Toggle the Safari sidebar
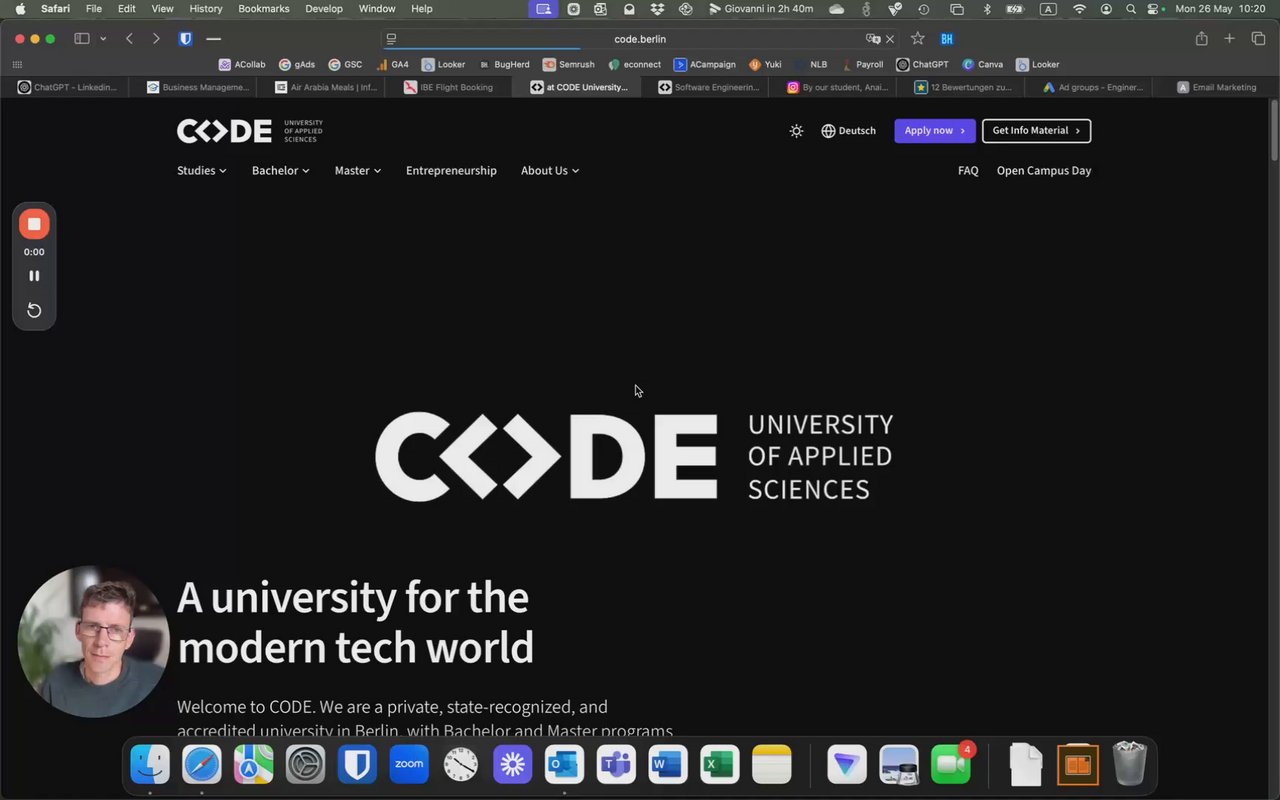Screen dimensions: 1280x800 [82, 39]
